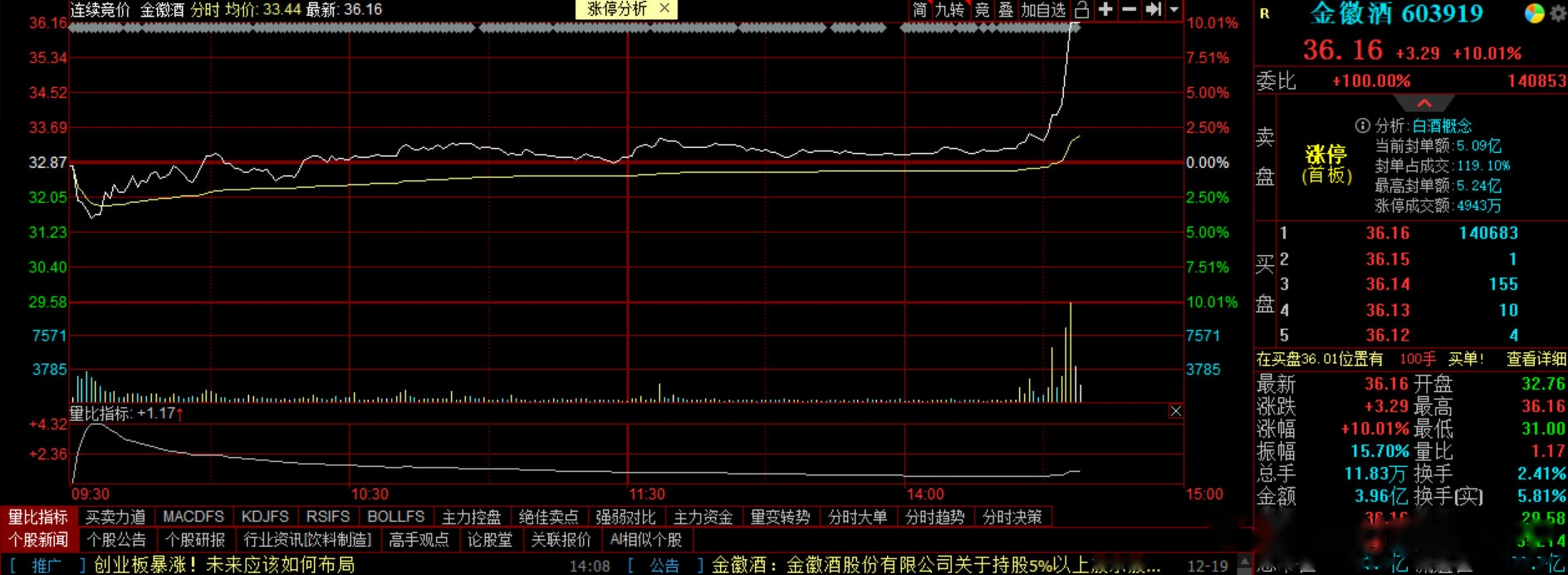Screen dimensions: 1568x575
Task: Click the plus zoom-in icon
Action: coord(1106,9)
